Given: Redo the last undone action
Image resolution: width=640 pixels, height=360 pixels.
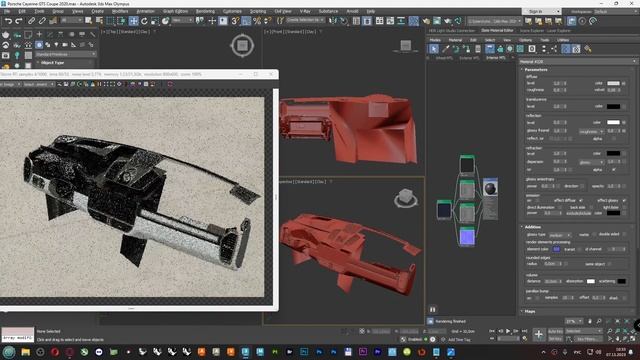Looking at the screenshot, I should coord(18,21).
